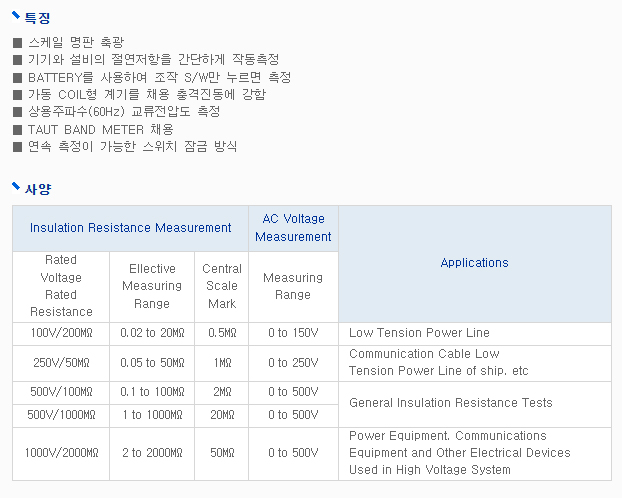Click the 100V/200MΩ rated voltage cell
The height and width of the screenshot is (498, 622).
coord(61,333)
